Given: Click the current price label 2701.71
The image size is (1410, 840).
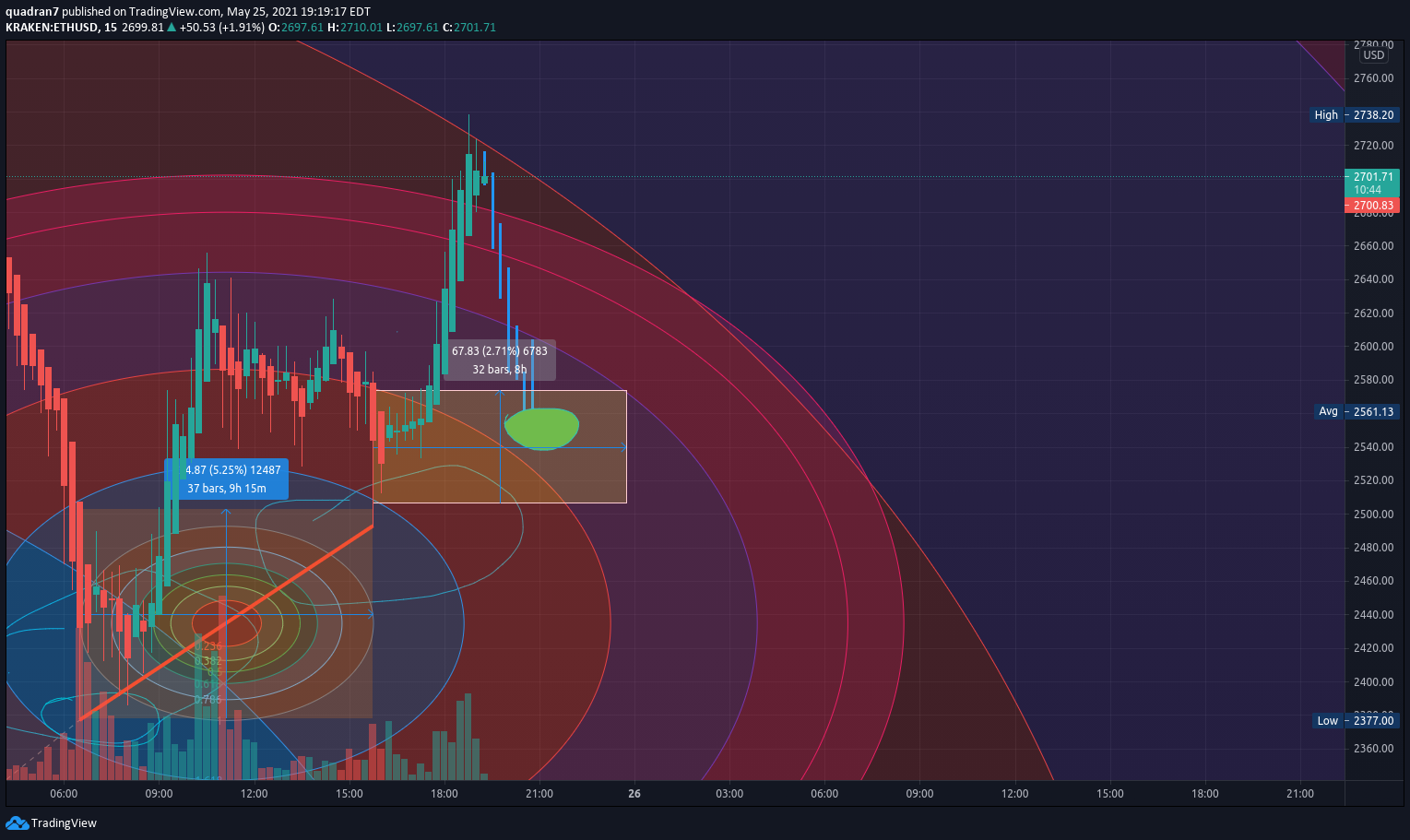Looking at the screenshot, I should [1372, 183].
